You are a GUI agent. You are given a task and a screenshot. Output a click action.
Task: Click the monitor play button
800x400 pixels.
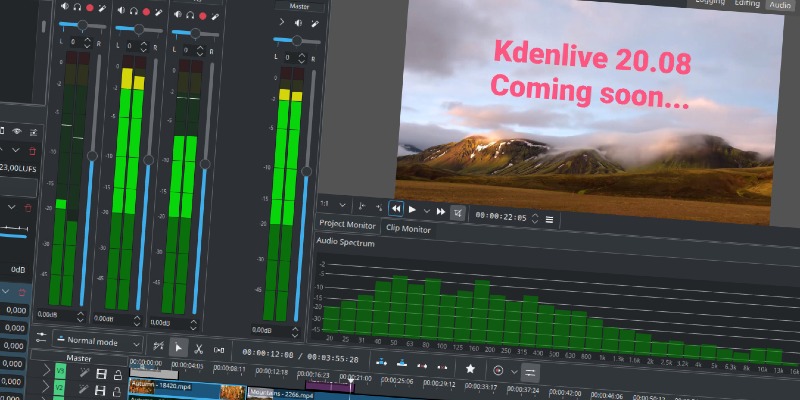411,210
